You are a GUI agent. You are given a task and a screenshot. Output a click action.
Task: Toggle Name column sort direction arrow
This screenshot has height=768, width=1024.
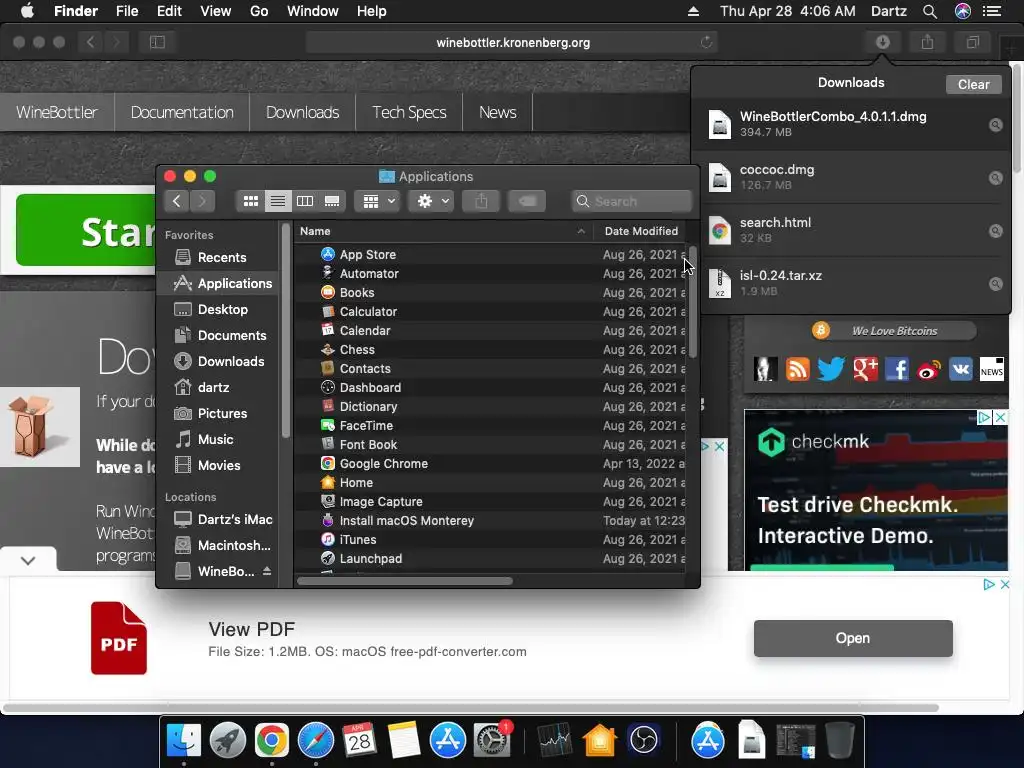tap(581, 231)
